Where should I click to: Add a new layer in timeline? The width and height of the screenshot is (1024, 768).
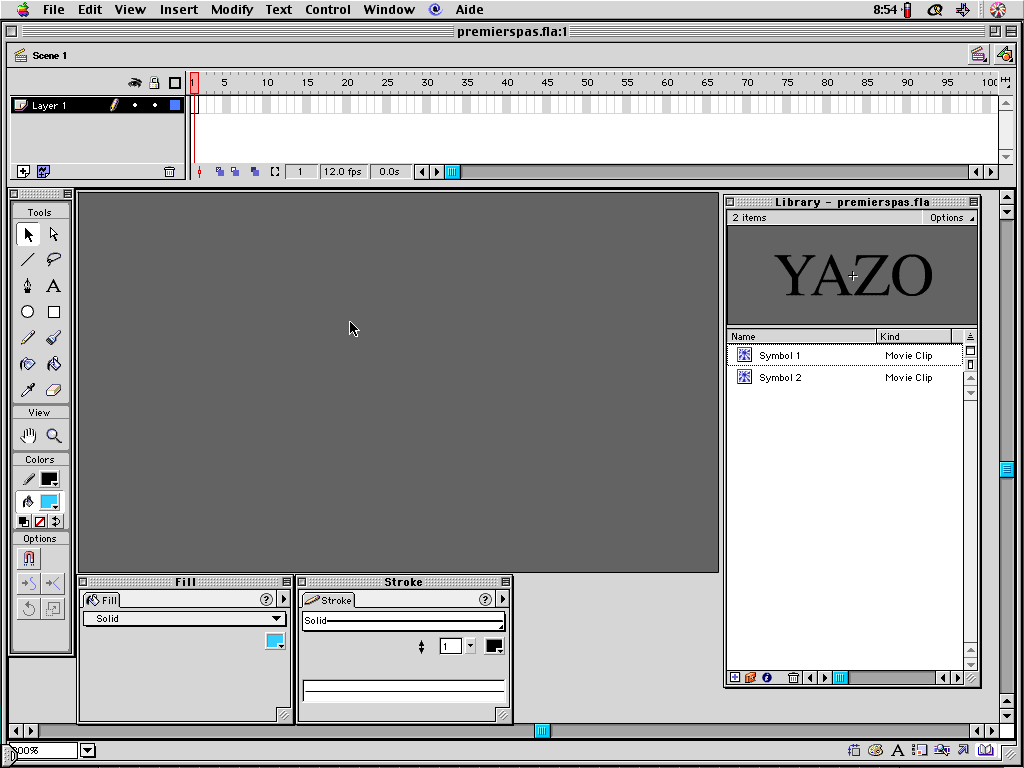point(24,172)
